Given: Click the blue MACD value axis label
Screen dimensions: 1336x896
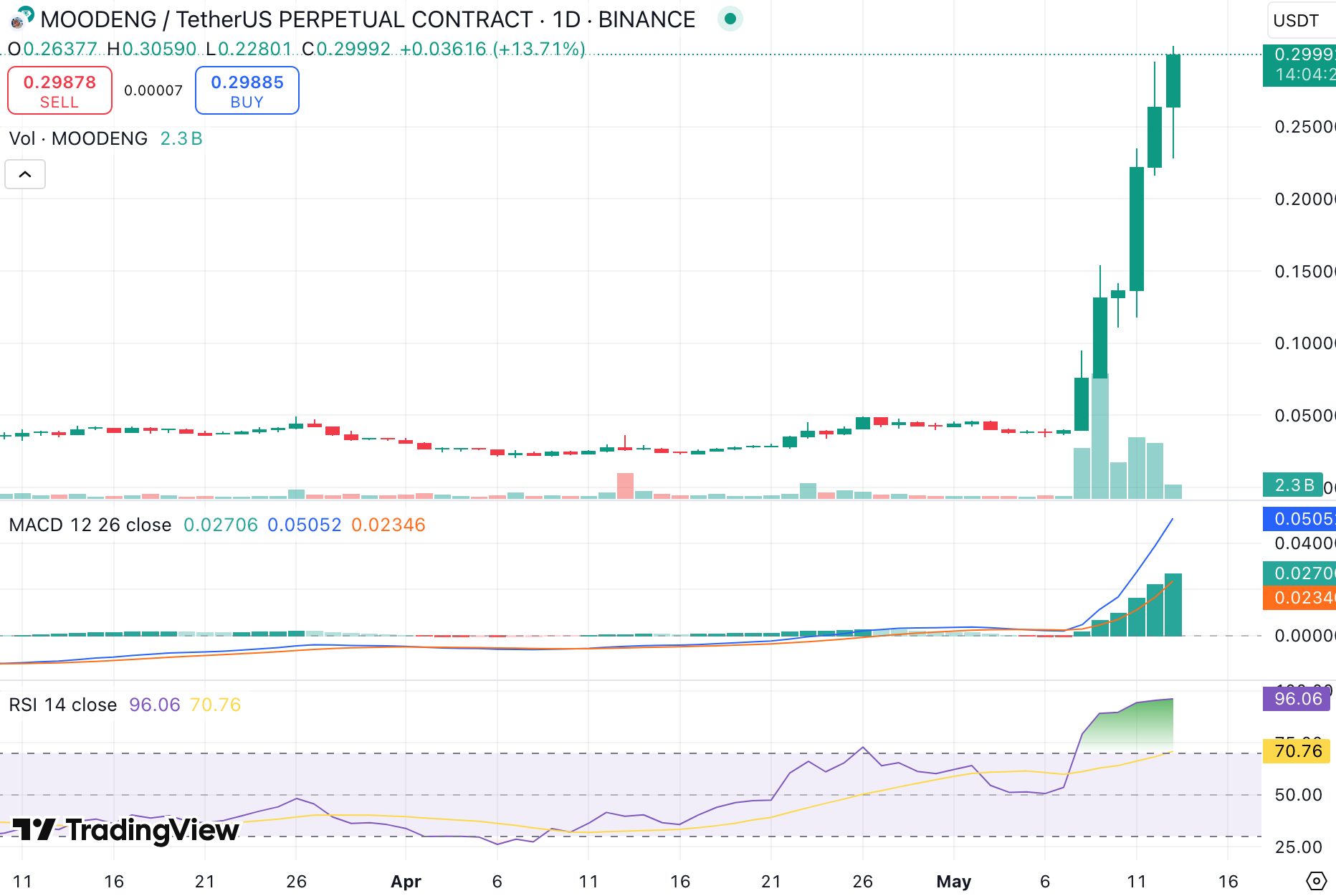Looking at the screenshot, I should point(1299,519).
